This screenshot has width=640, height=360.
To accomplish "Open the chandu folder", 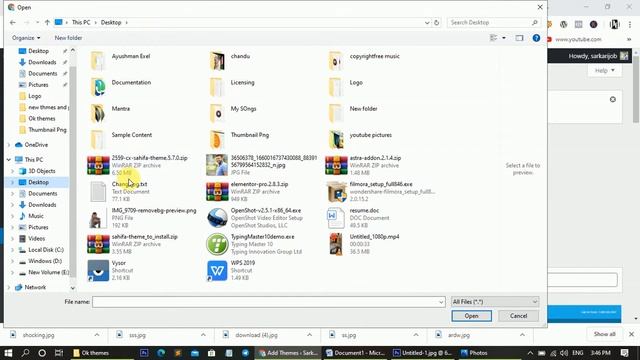I will point(229,60).
